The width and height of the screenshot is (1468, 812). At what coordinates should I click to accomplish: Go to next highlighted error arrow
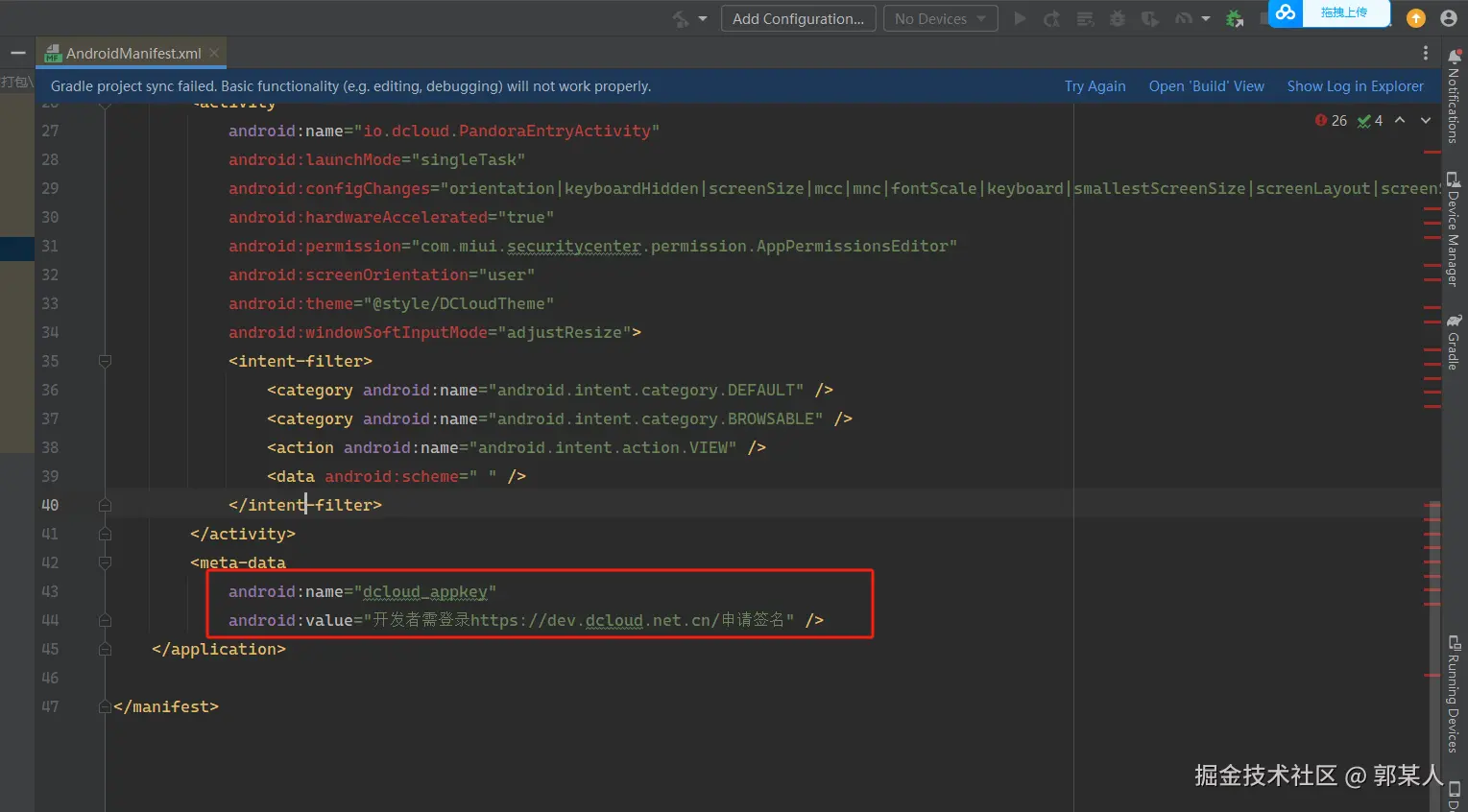click(x=1426, y=120)
